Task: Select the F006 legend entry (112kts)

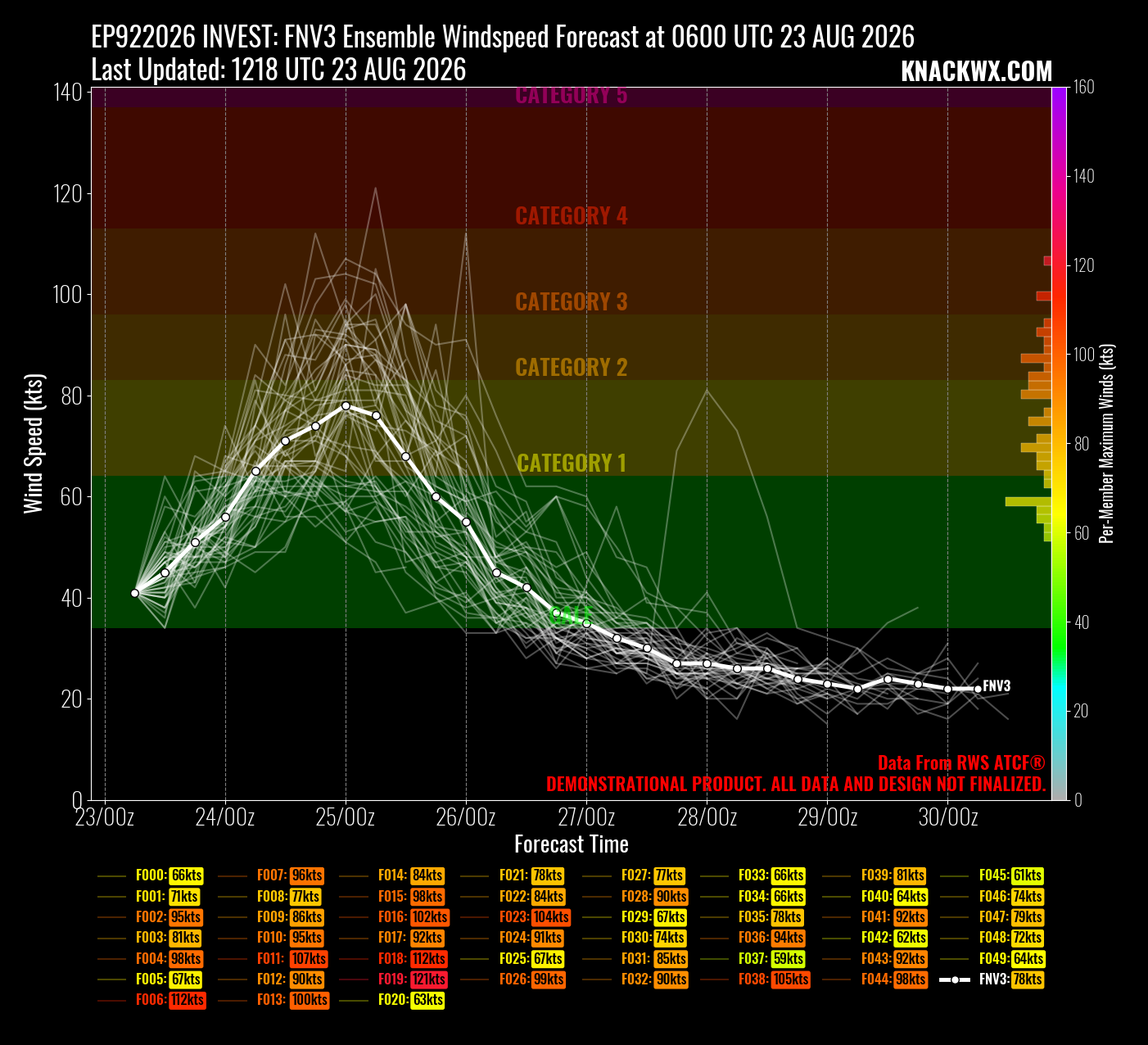Action: pyautogui.click(x=151, y=1000)
